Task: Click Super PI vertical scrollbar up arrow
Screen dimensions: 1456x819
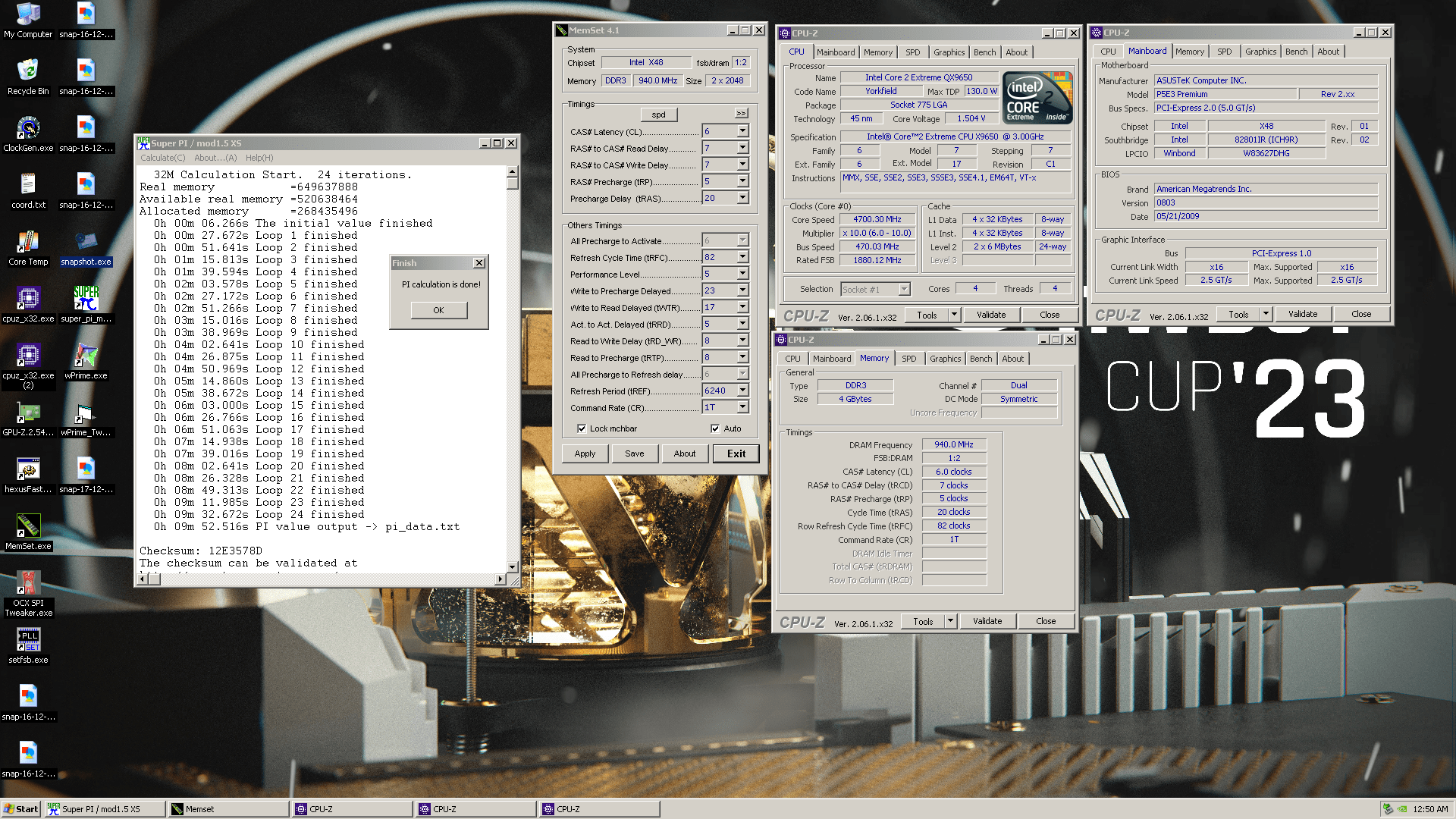Action: tap(513, 172)
